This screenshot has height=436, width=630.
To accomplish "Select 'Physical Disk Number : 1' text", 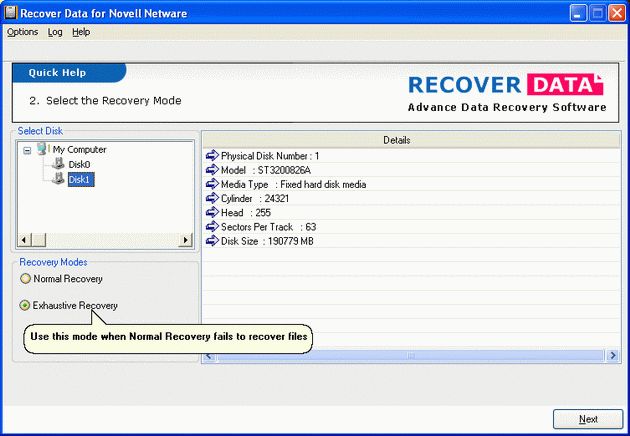I will point(270,156).
